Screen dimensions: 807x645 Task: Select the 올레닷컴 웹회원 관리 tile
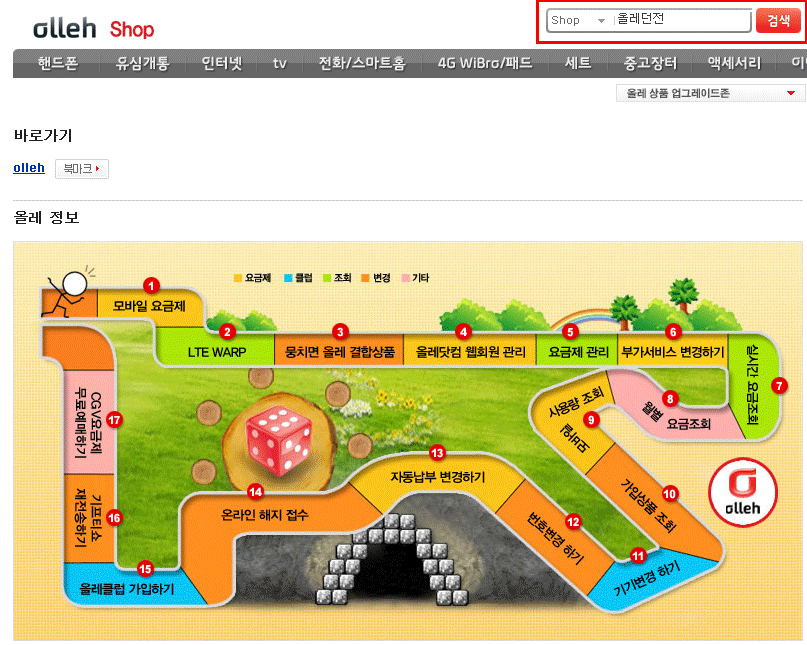click(x=470, y=352)
